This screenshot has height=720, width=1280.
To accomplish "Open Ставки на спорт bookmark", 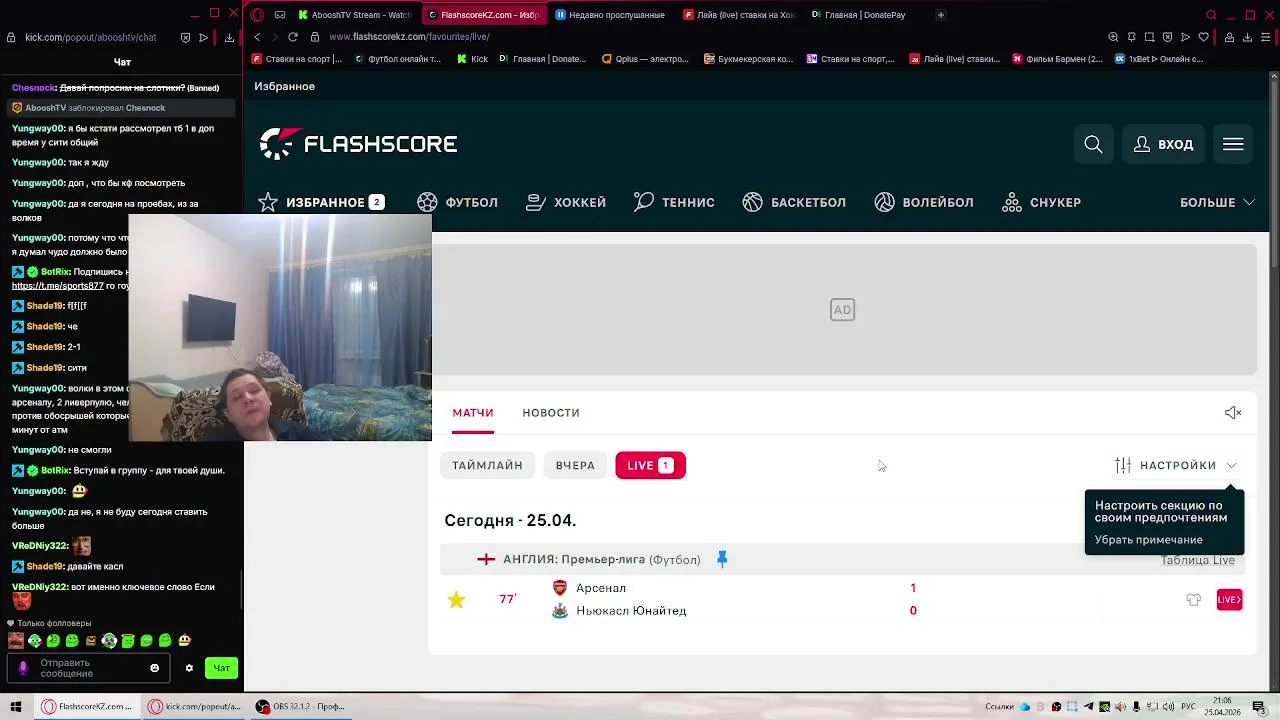I will (297, 59).
